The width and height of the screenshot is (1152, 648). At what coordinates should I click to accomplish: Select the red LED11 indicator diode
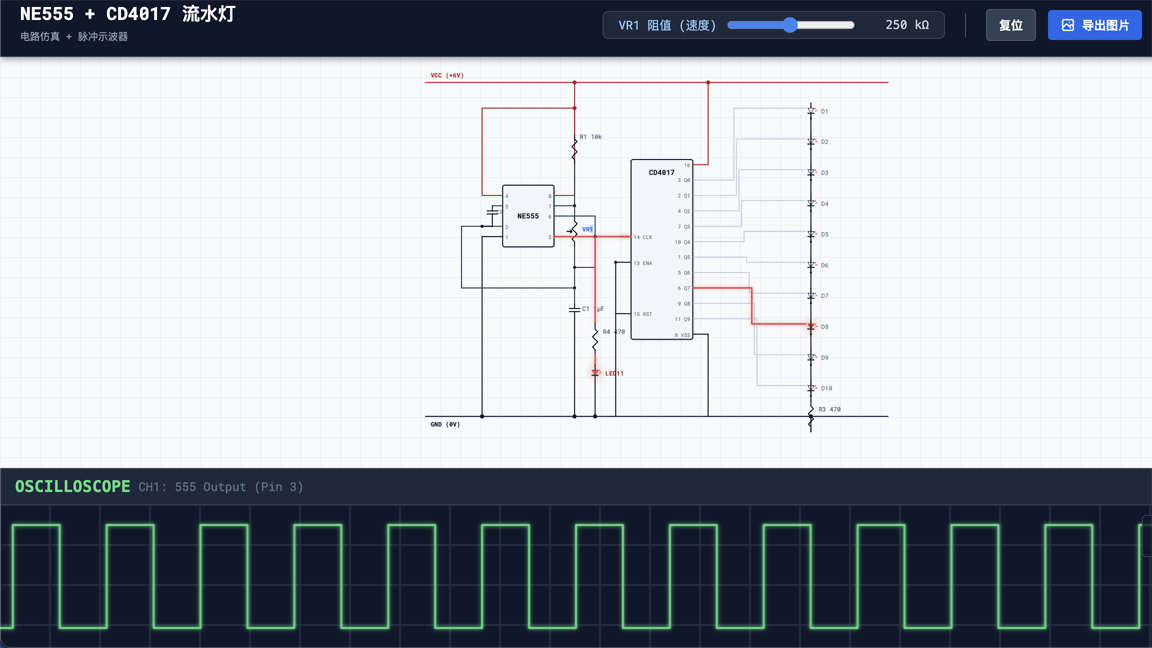pos(595,373)
